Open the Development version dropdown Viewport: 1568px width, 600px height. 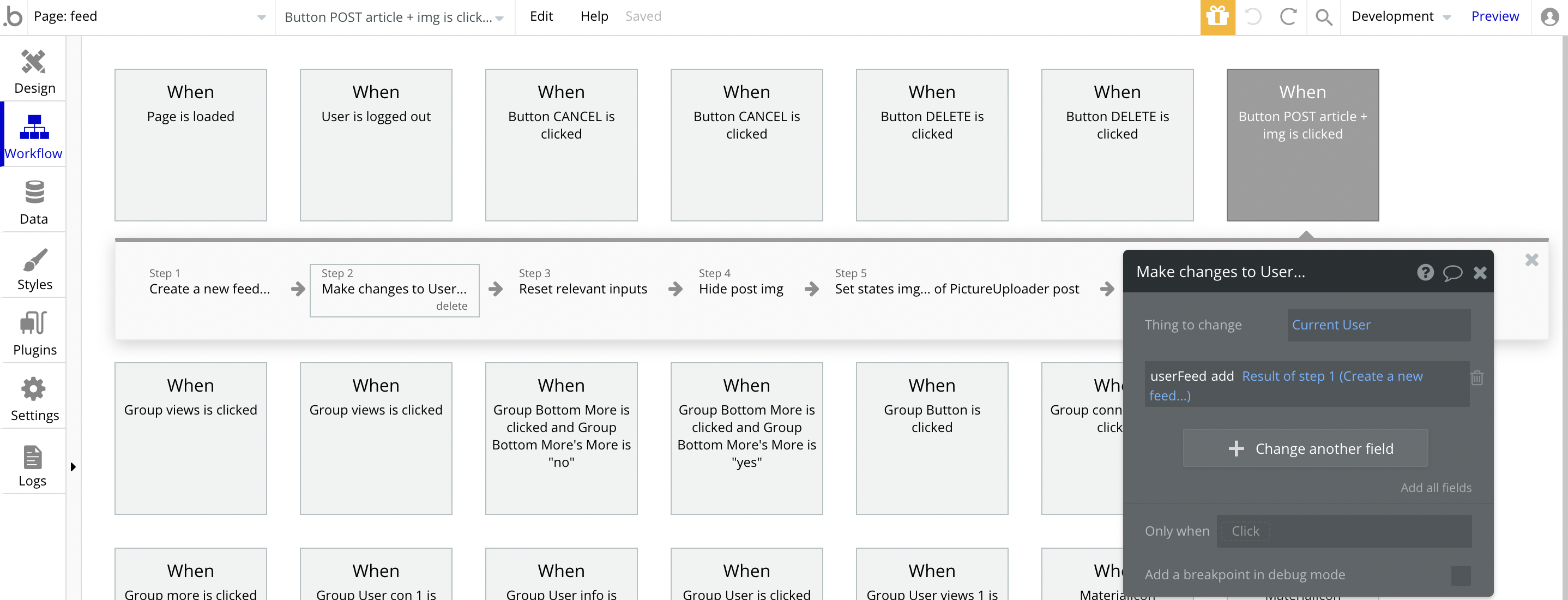[1400, 16]
